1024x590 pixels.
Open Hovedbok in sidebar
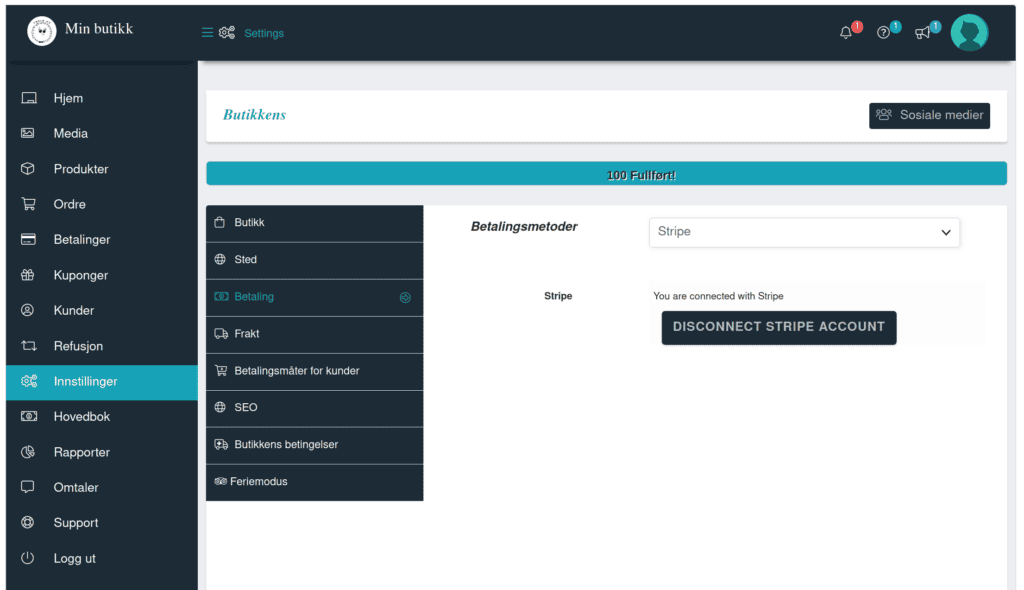[x=102, y=416]
